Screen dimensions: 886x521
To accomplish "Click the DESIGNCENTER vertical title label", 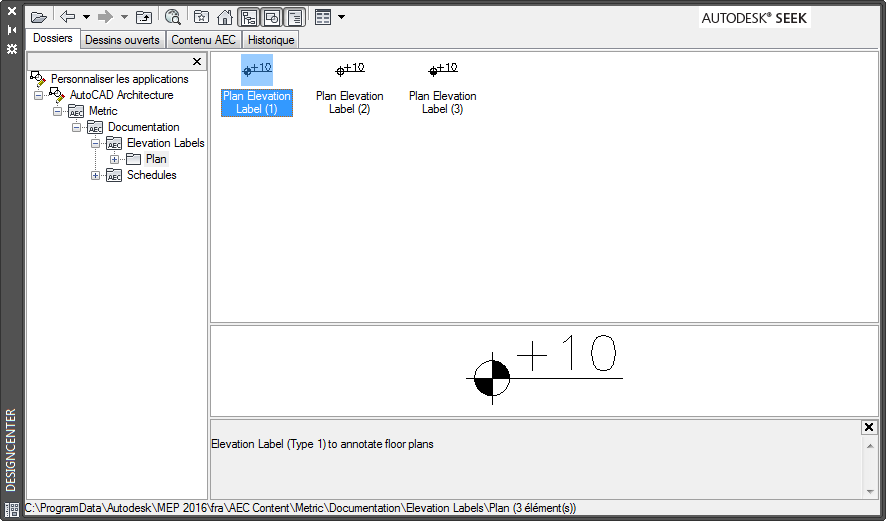I will tap(11, 450).
